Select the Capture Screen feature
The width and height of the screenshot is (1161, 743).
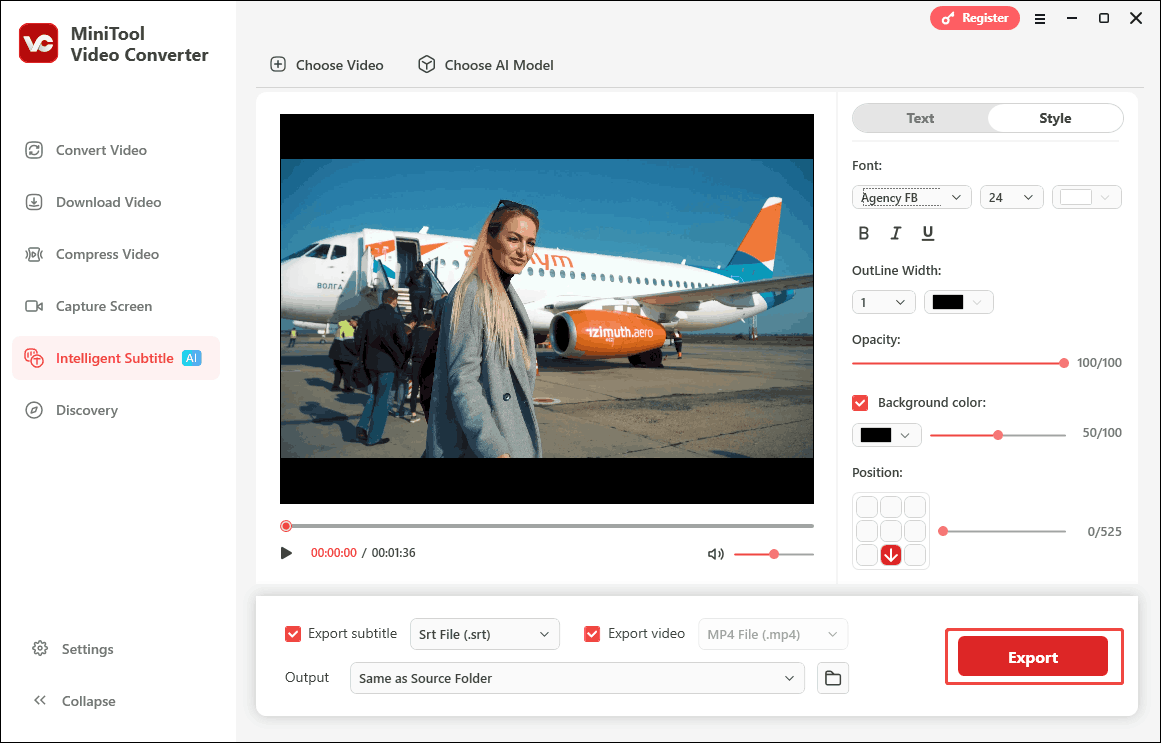click(101, 306)
